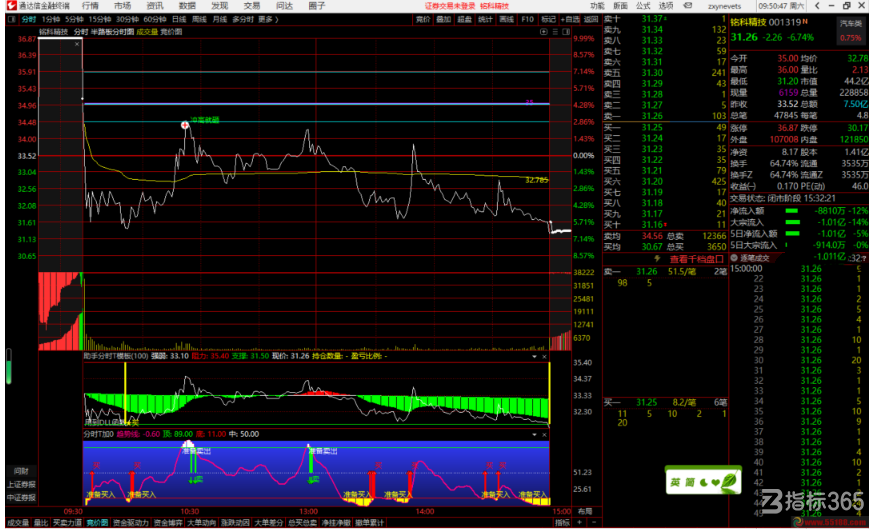Expand the 助手分时T模板 panel dropdown arrow
Screen dimensions: 873x529
(534, 356)
